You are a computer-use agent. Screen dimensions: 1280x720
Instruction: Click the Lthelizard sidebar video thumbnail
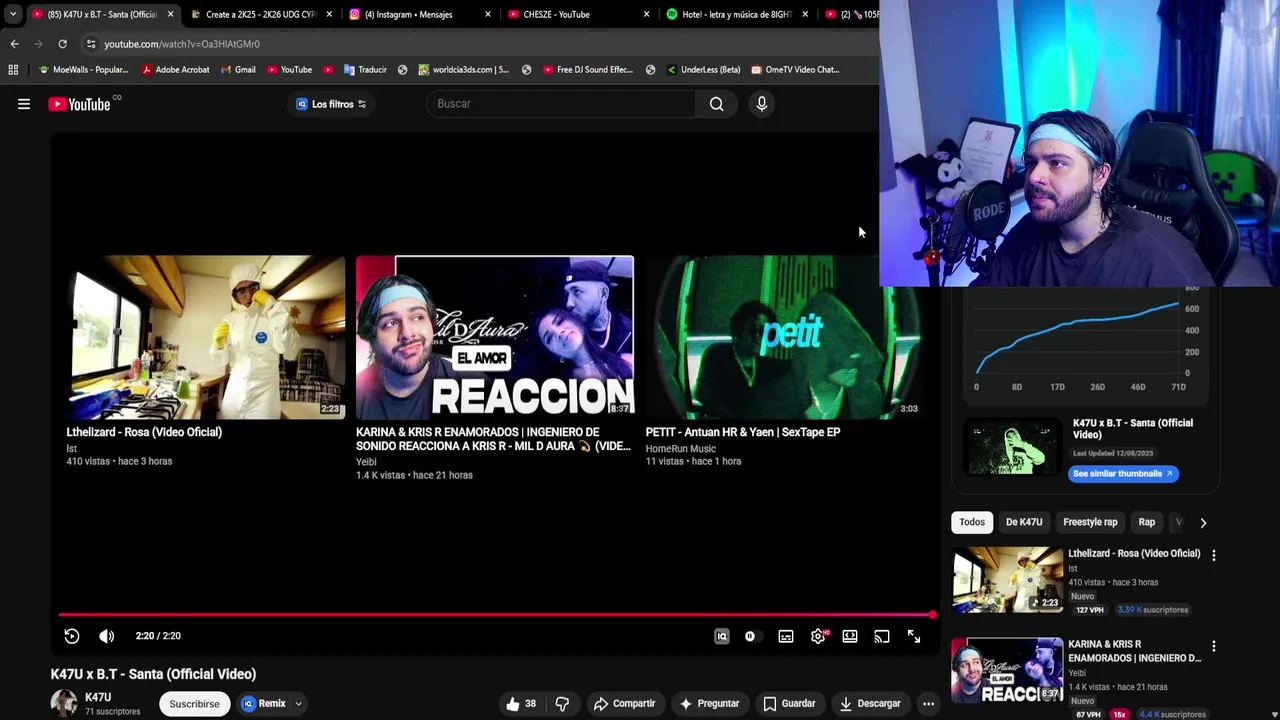[x=1007, y=580]
